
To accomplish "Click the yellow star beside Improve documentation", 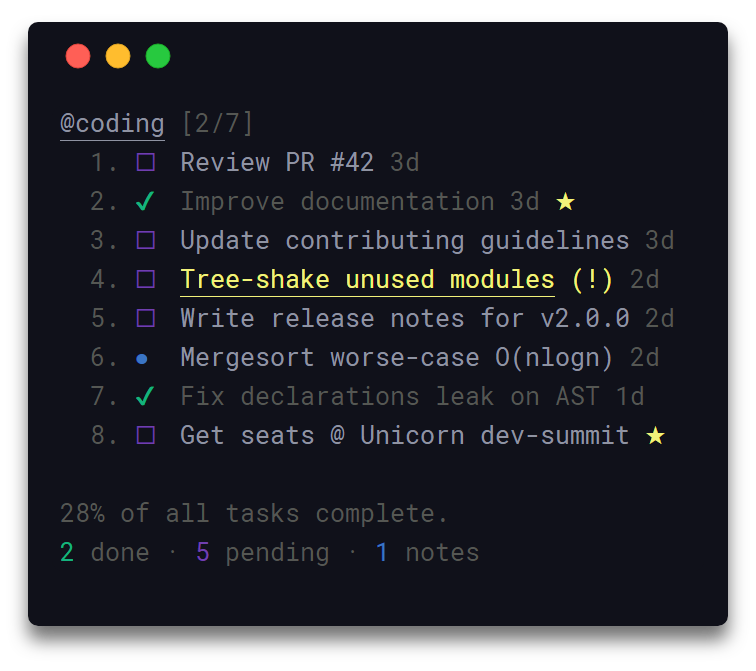I will [565, 201].
